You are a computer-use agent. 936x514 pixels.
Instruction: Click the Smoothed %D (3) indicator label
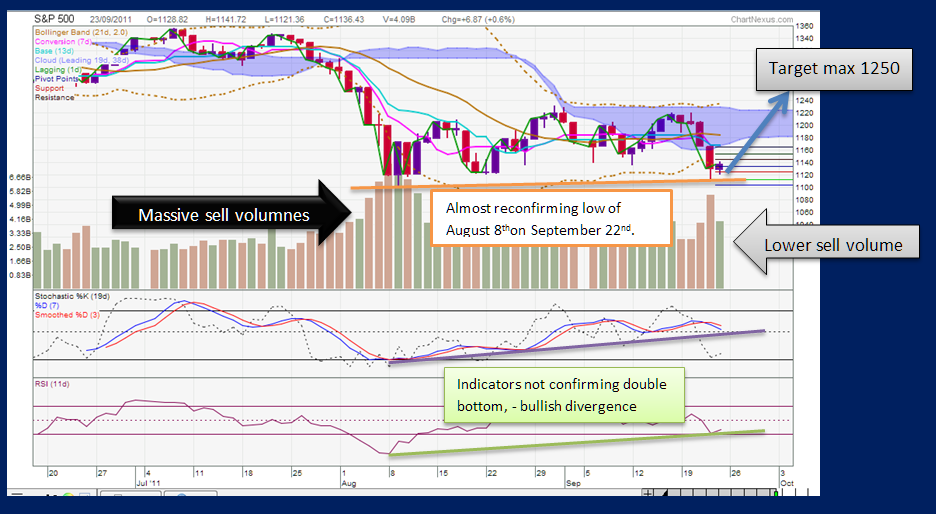pyautogui.click(x=67, y=315)
